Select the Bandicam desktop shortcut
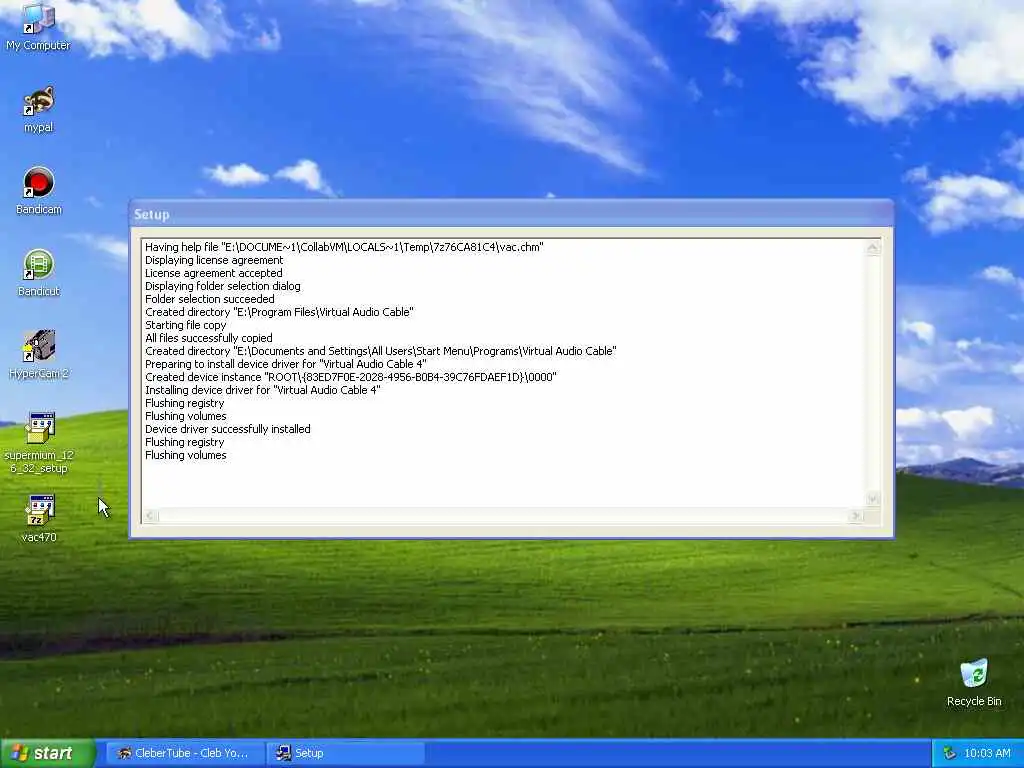The image size is (1024, 768). coord(39,191)
